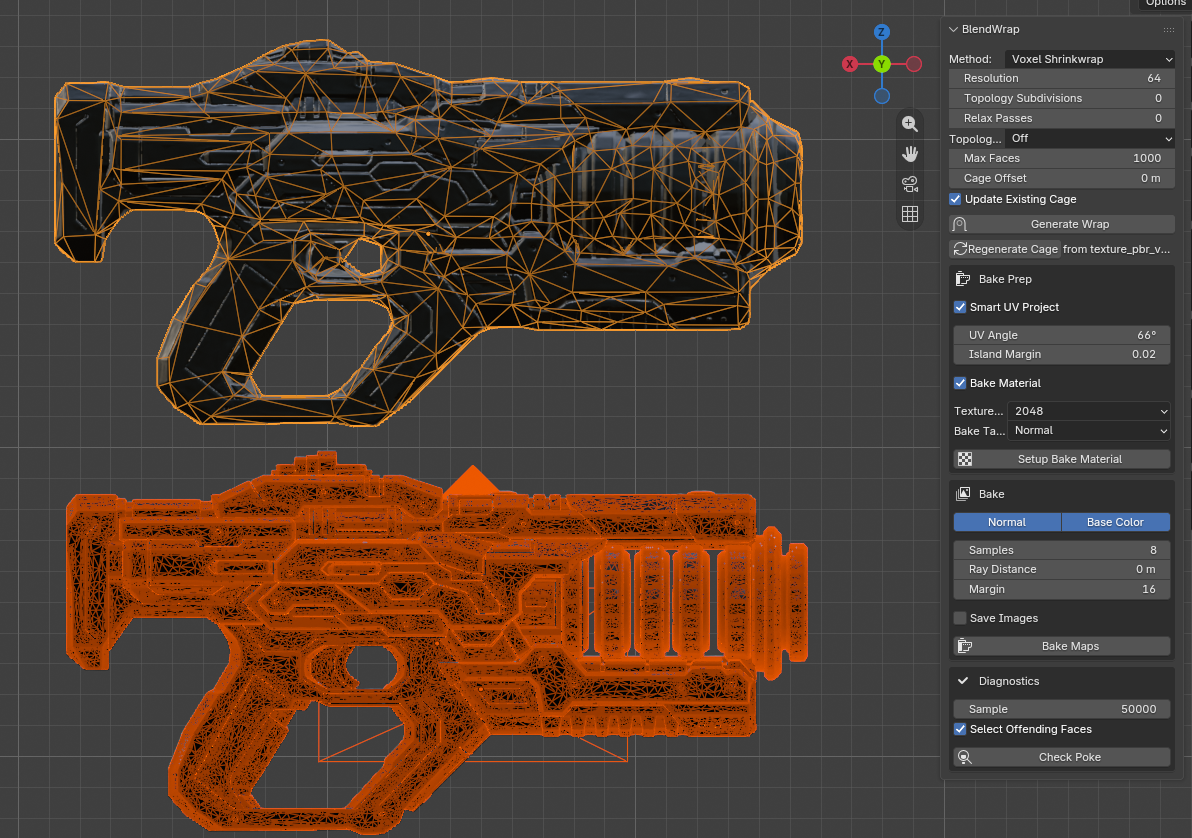Run the Check Poke diagnostic button
The height and width of the screenshot is (838, 1192).
1062,757
